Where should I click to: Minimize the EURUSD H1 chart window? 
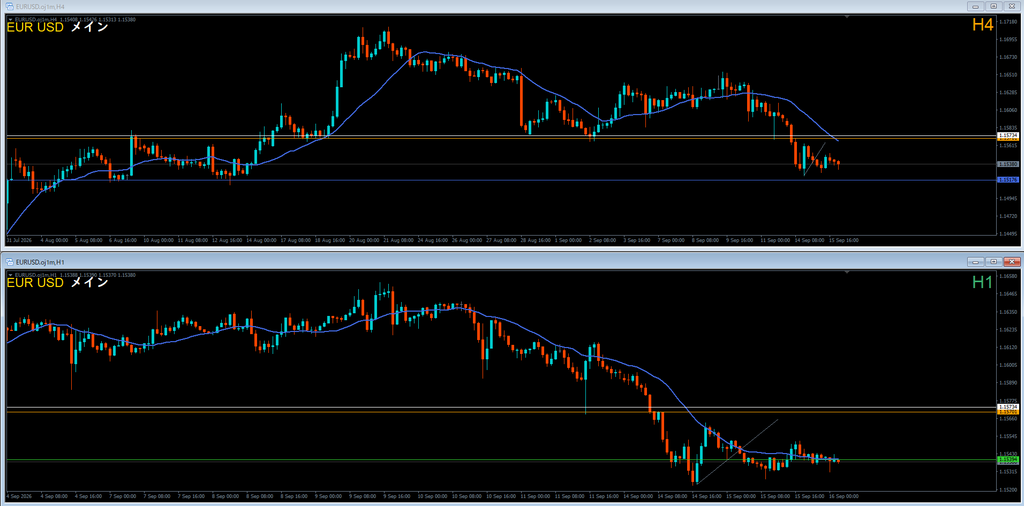click(977, 262)
